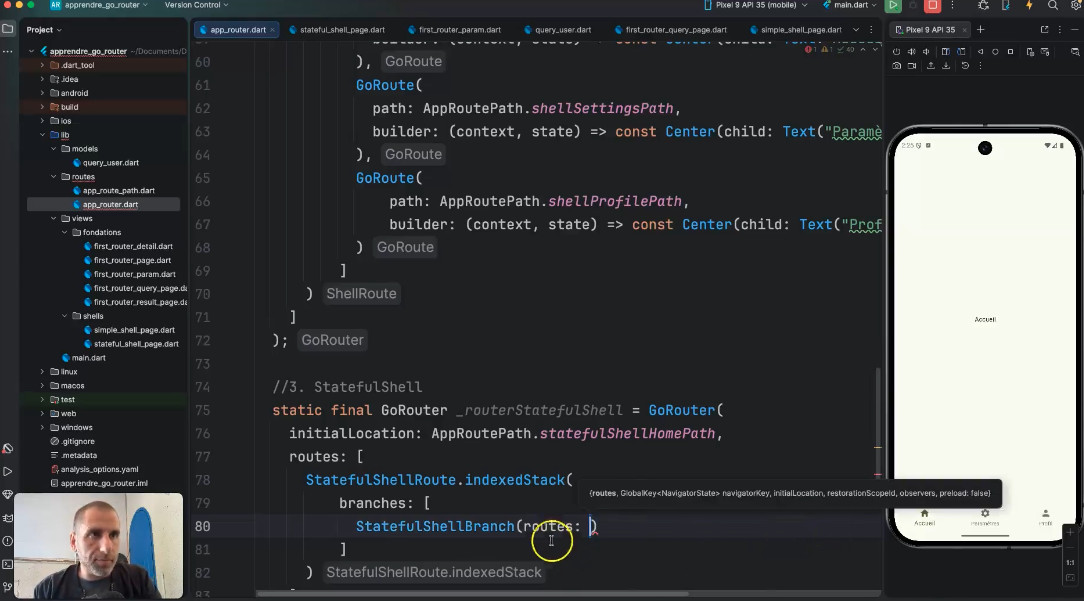Open app_route_path.dart in project tree
Viewport: 1084px width, 601px height.
tap(118, 190)
